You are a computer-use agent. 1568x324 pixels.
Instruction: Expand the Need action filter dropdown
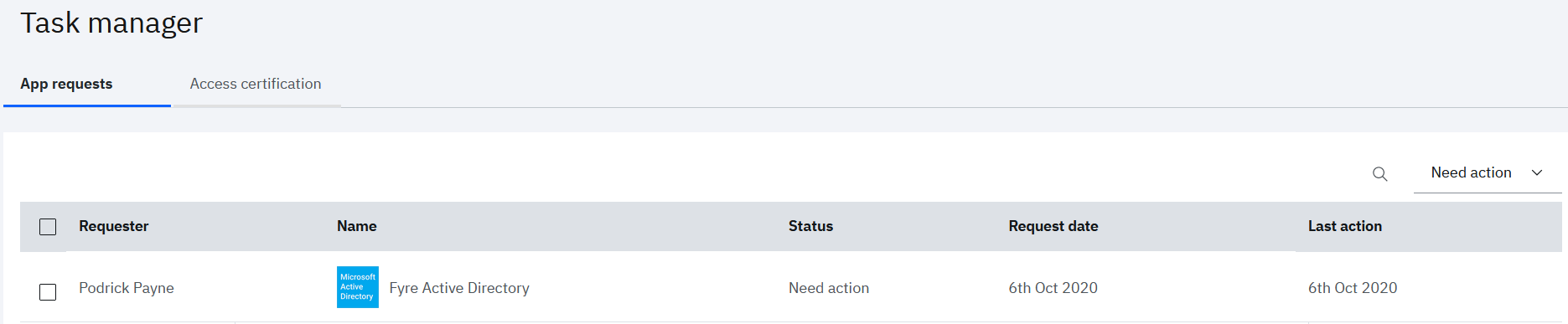pos(1488,173)
